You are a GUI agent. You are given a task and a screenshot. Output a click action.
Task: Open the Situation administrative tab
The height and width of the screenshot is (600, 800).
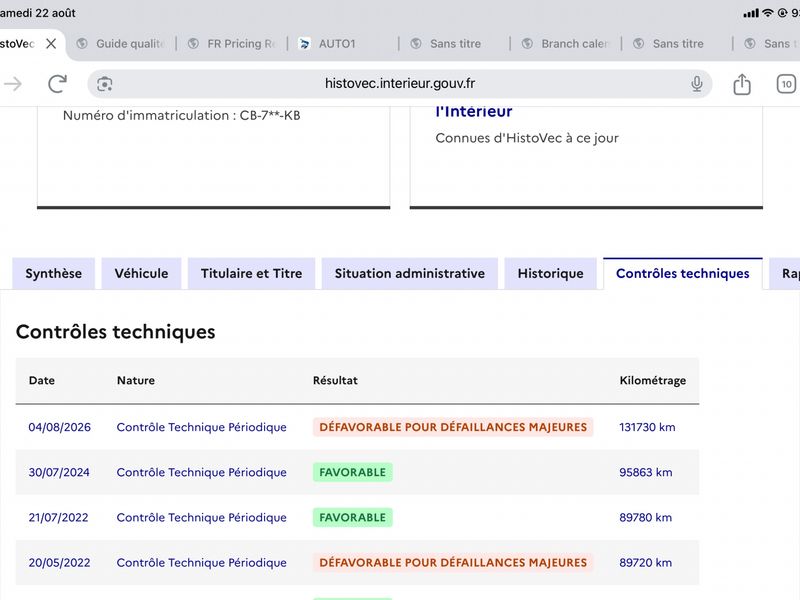410,273
